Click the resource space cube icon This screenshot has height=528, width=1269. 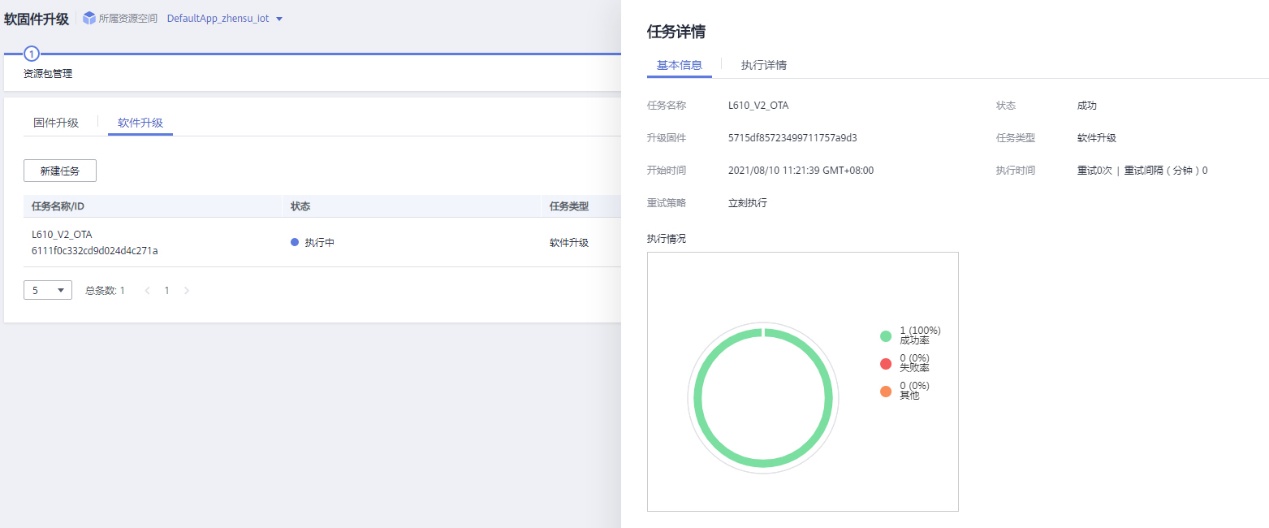click(x=90, y=19)
